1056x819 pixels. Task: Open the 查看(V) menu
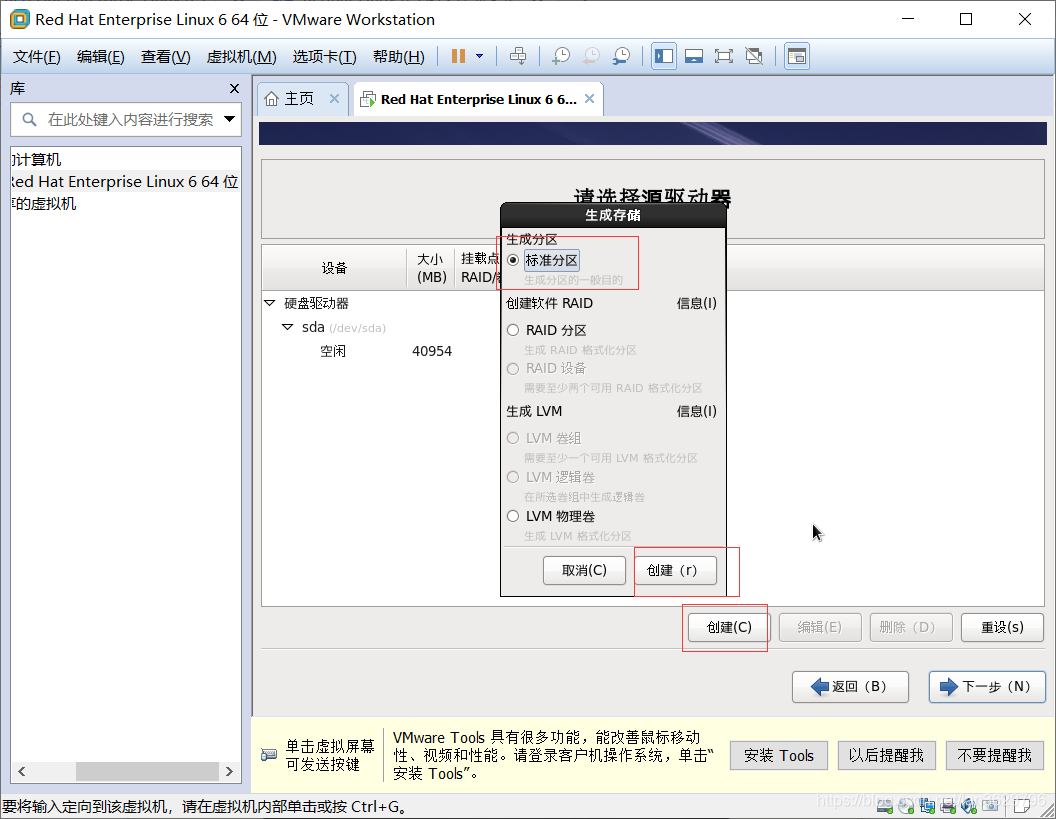165,57
